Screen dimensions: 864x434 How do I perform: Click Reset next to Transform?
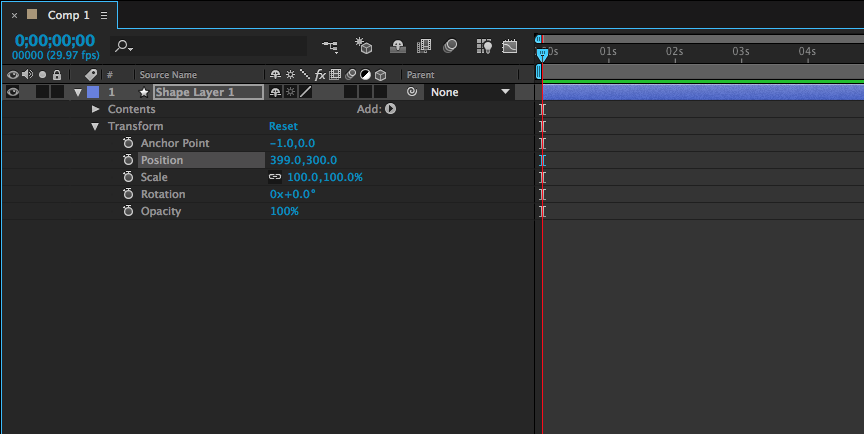click(x=283, y=126)
